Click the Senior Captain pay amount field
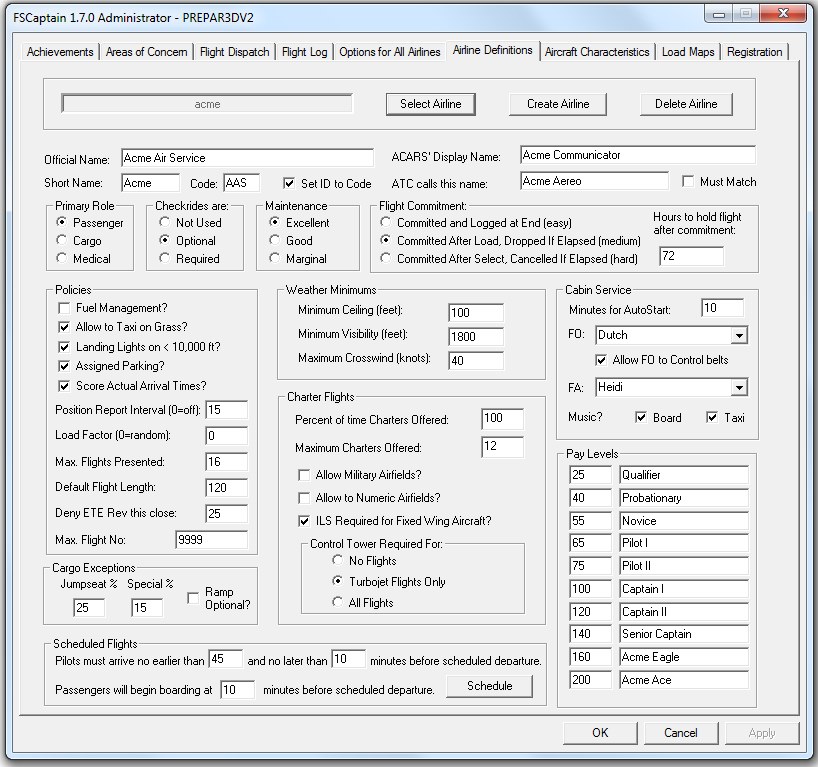818x767 pixels. (x=591, y=634)
